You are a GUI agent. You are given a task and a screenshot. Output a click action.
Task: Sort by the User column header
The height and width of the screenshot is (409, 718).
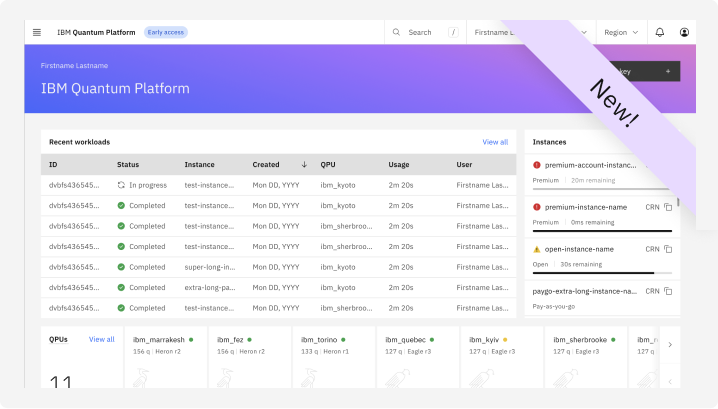(464, 164)
